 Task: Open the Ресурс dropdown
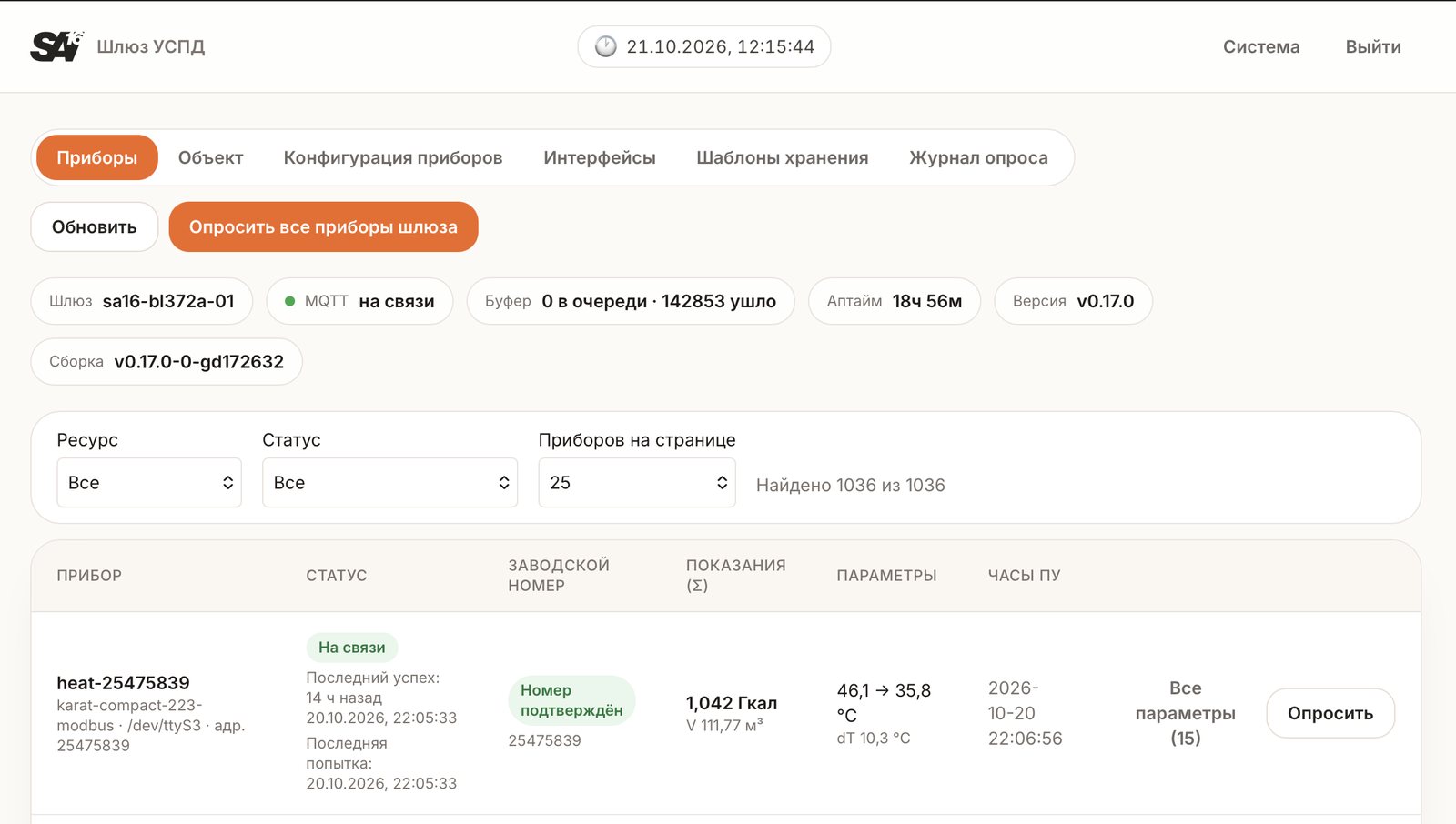[x=149, y=482]
